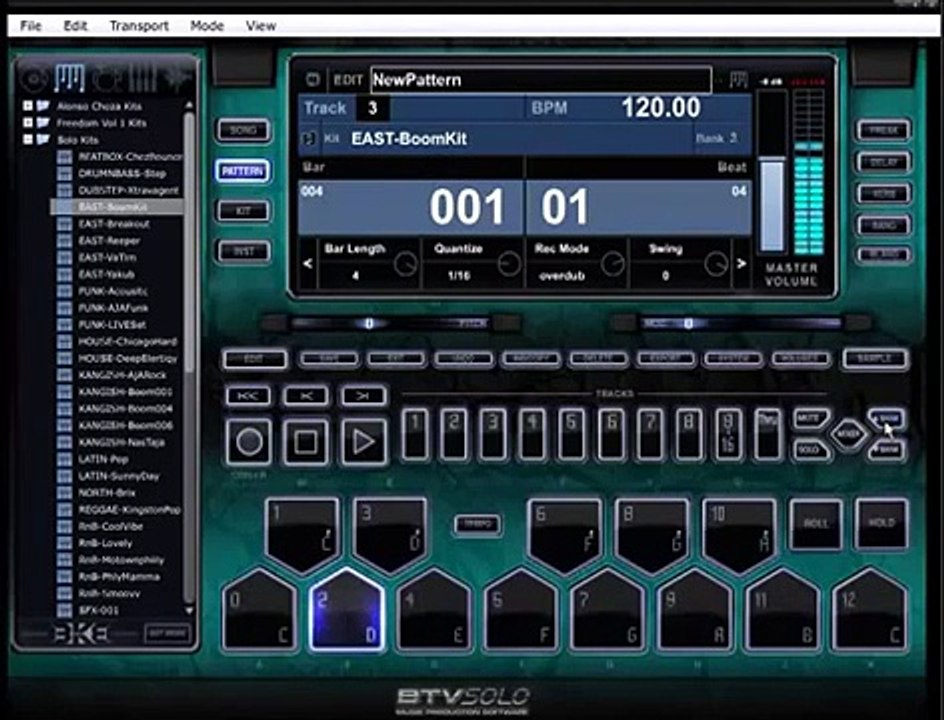
Task: Start recording with the Record button
Action: 249,442
